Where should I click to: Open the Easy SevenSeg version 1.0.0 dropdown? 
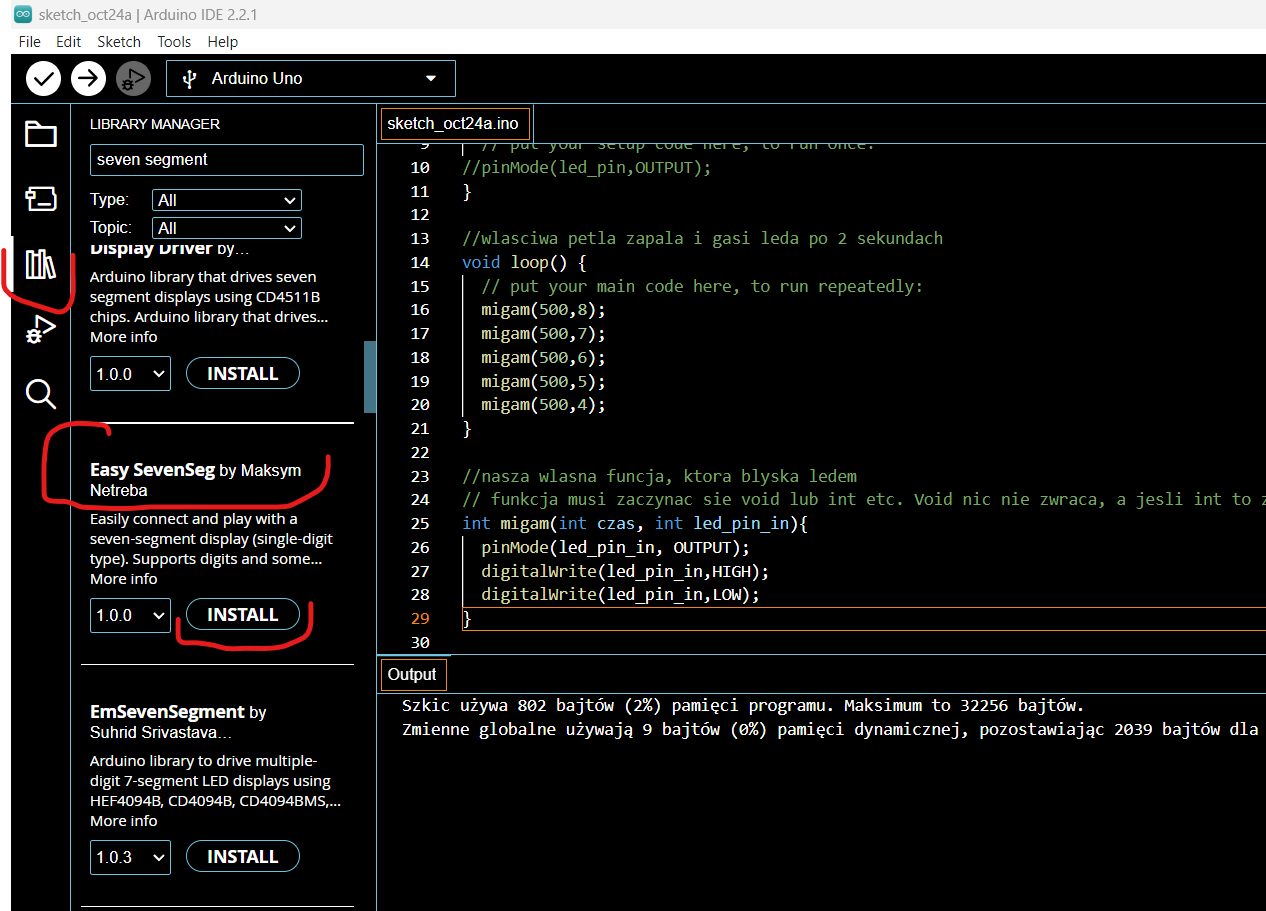[x=130, y=615]
